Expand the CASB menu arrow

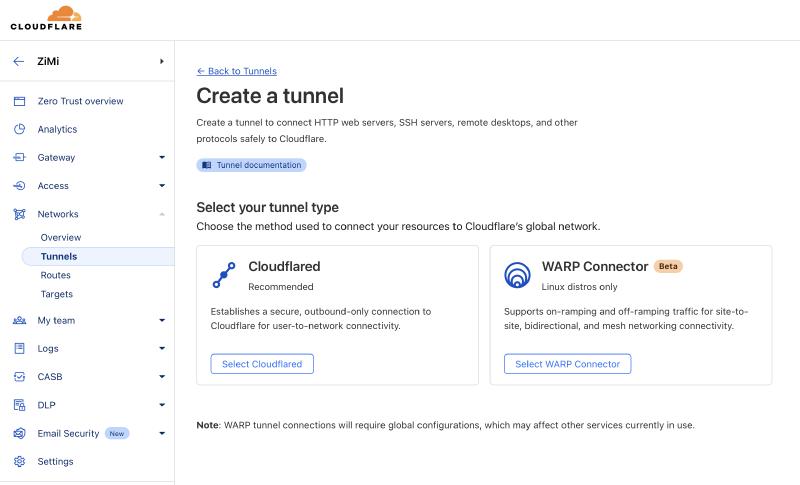coord(162,377)
